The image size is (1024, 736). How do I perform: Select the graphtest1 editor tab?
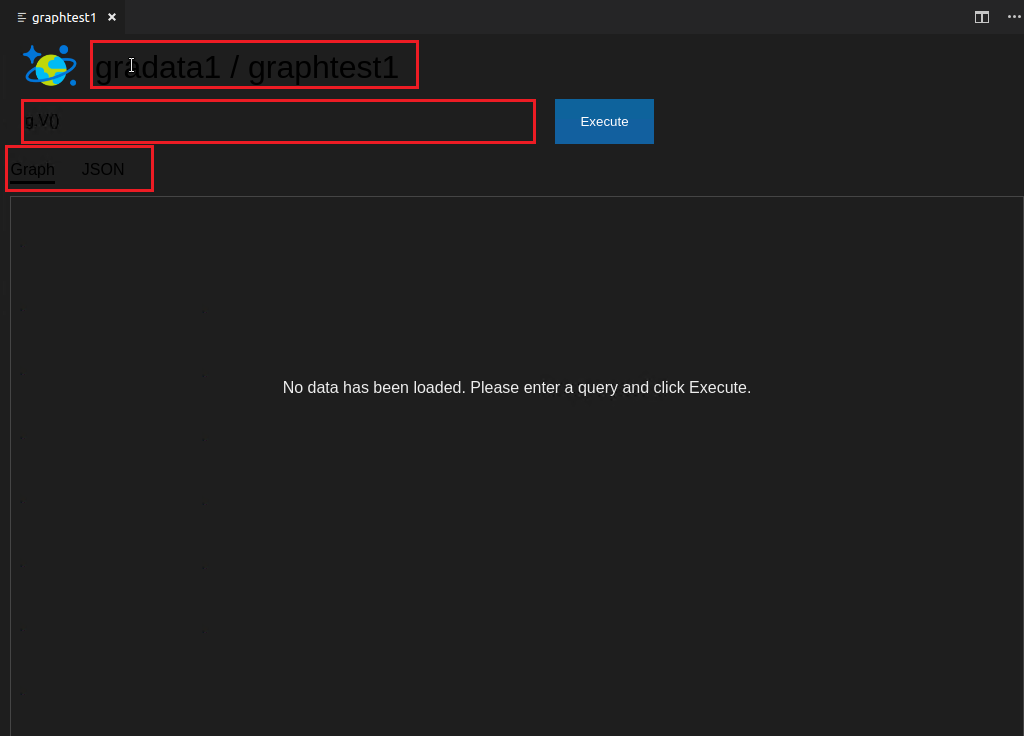[62, 17]
